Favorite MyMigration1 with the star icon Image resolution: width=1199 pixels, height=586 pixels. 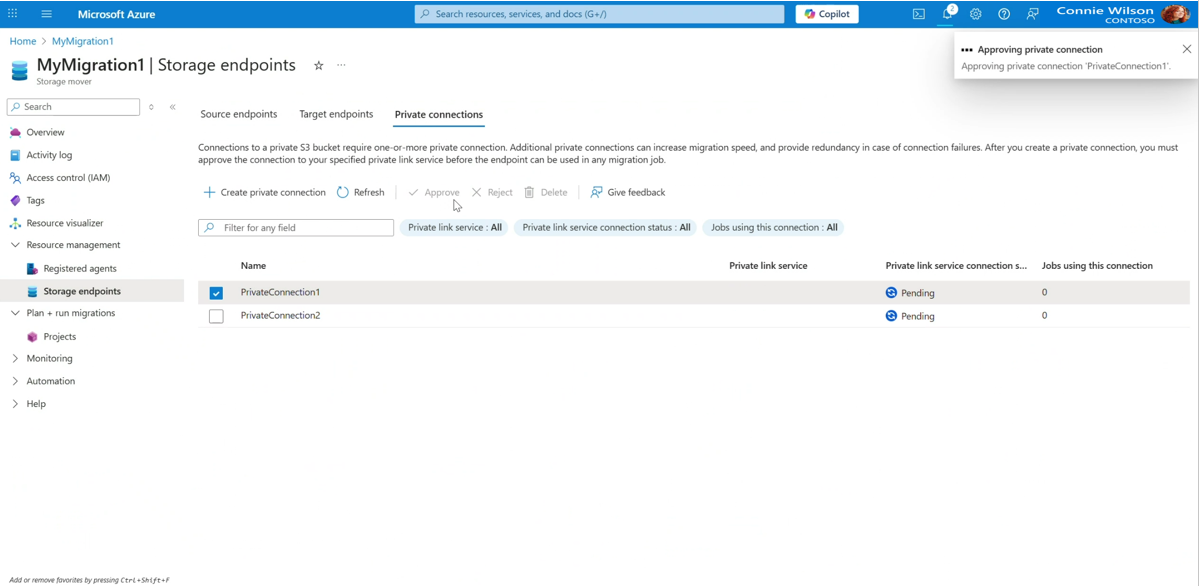pyautogui.click(x=319, y=66)
